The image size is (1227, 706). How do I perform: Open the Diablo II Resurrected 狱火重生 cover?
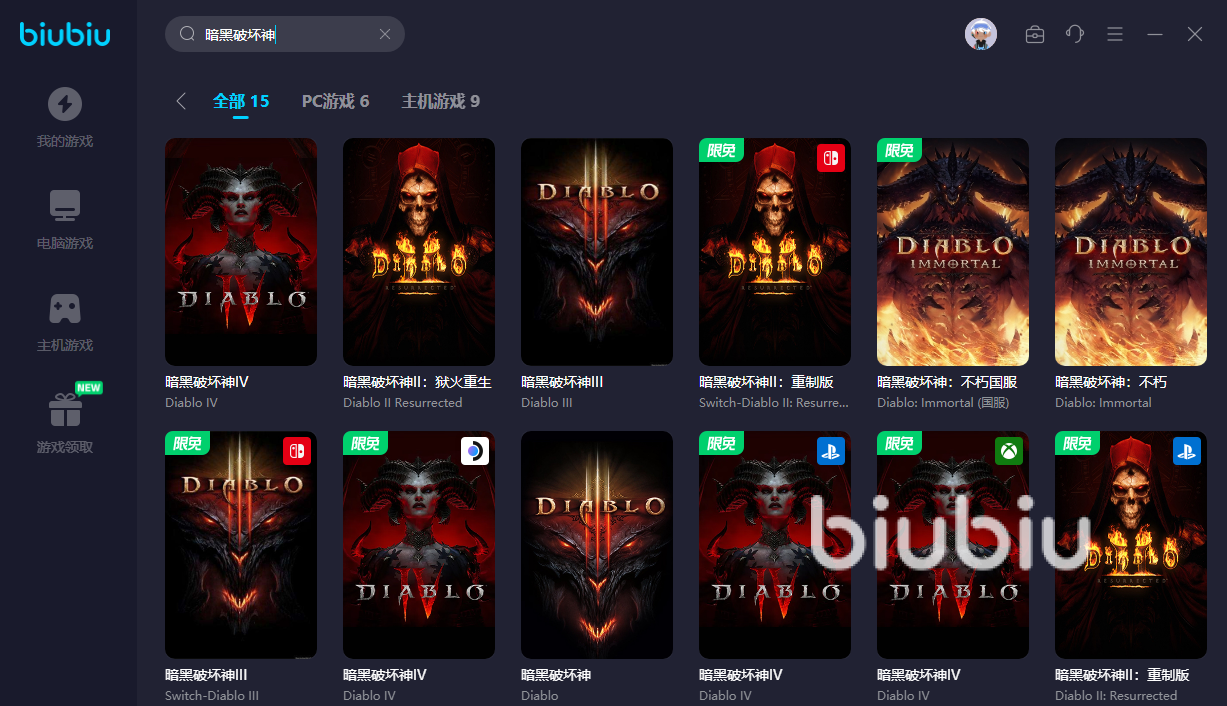point(419,251)
